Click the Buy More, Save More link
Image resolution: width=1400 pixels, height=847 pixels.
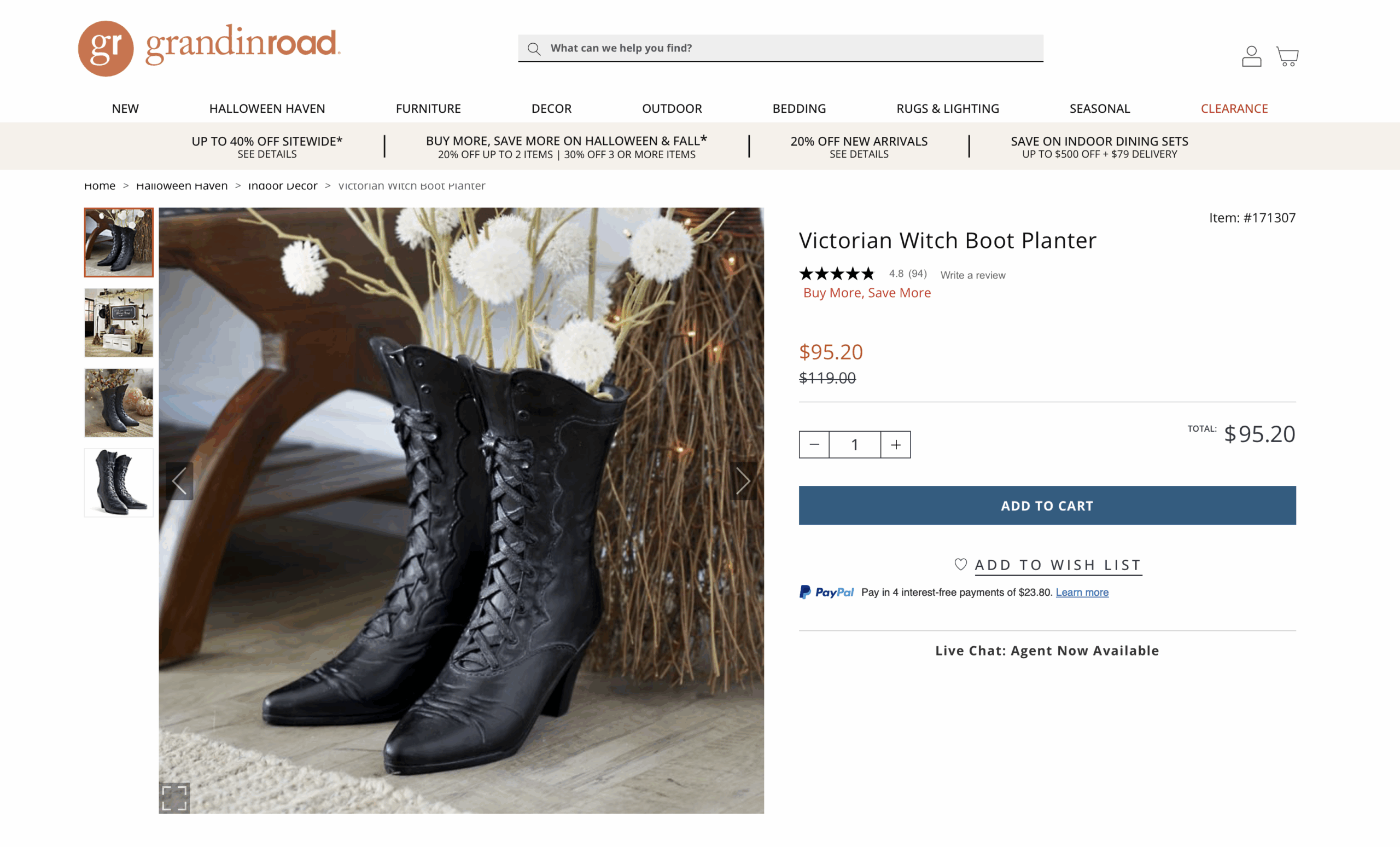[866, 293]
